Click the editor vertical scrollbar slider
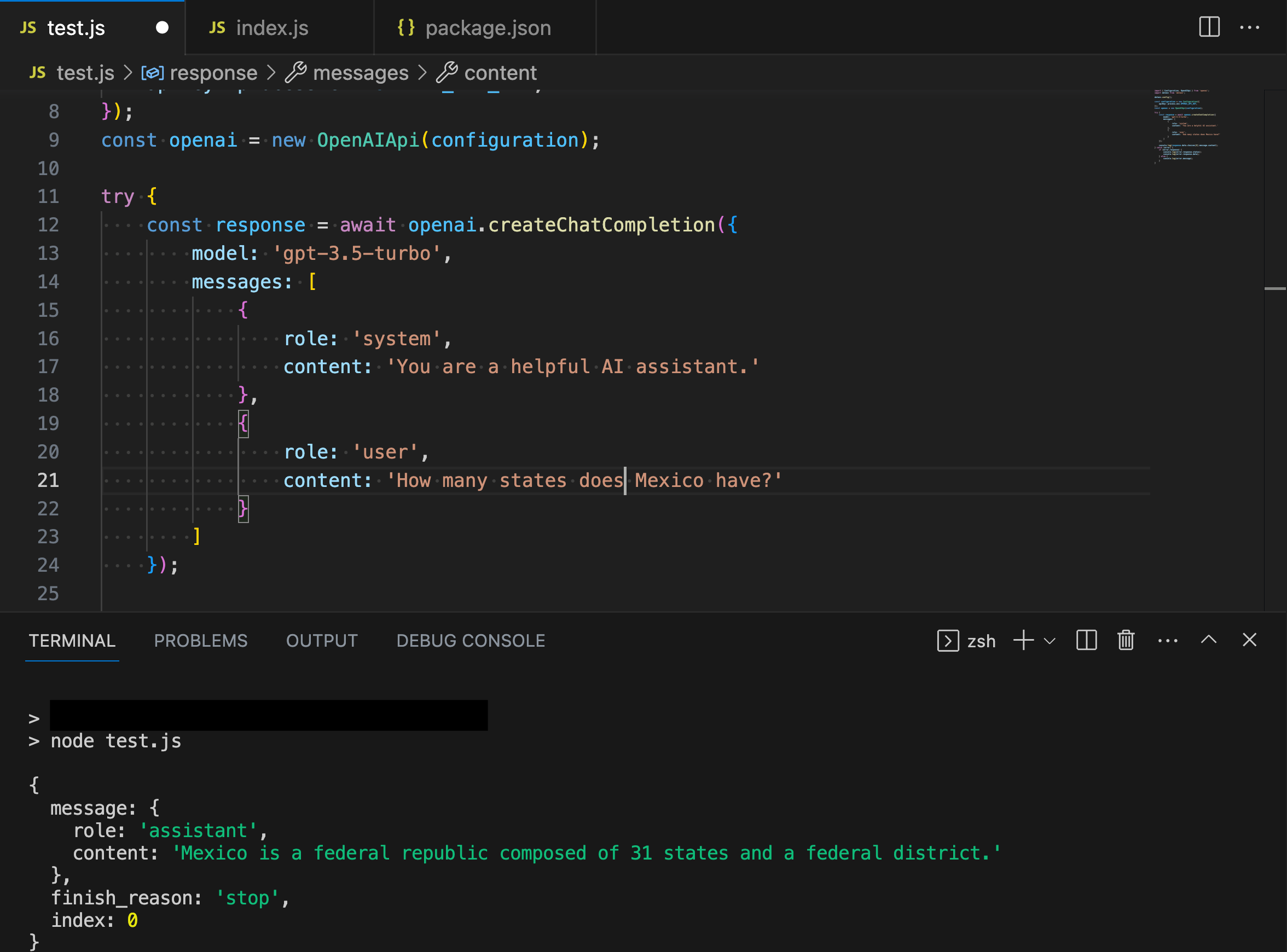 tap(1274, 288)
